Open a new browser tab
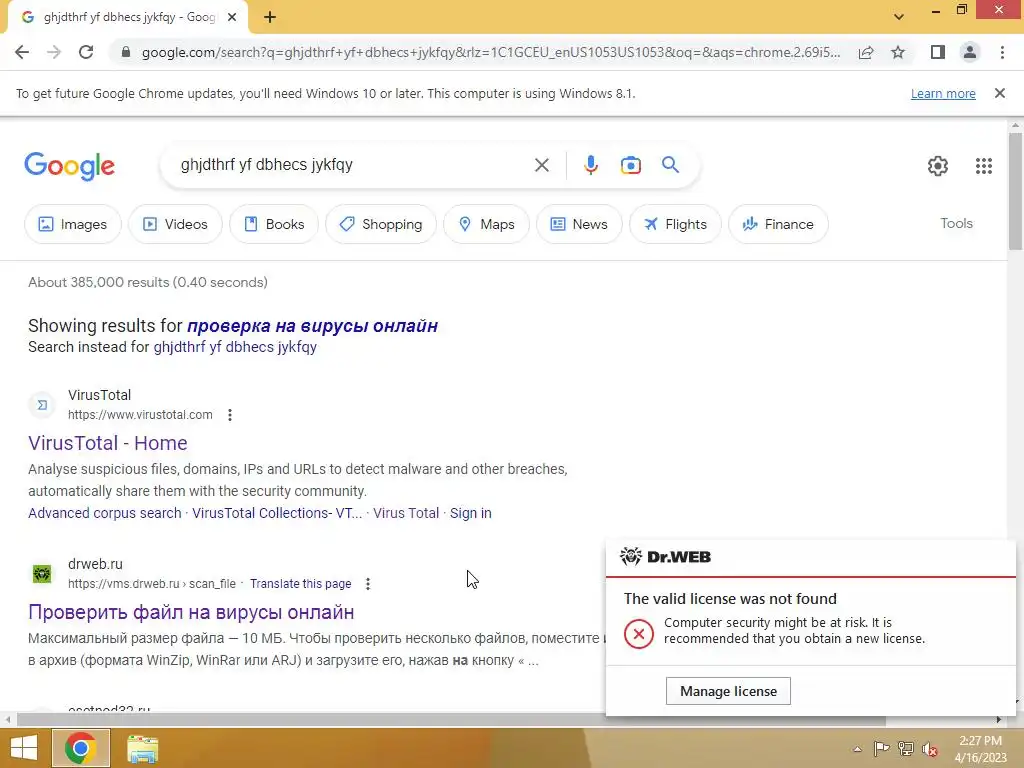 270,18
